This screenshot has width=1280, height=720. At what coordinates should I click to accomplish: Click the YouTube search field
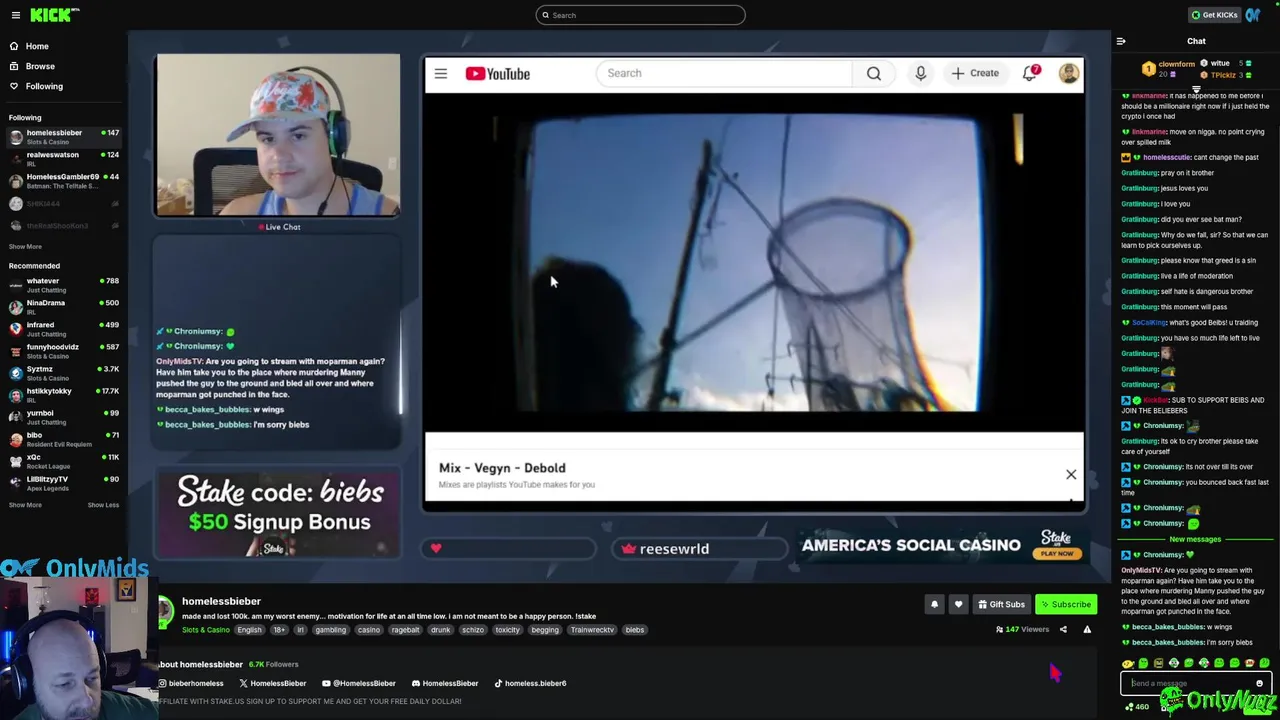[x=725, y=73]
